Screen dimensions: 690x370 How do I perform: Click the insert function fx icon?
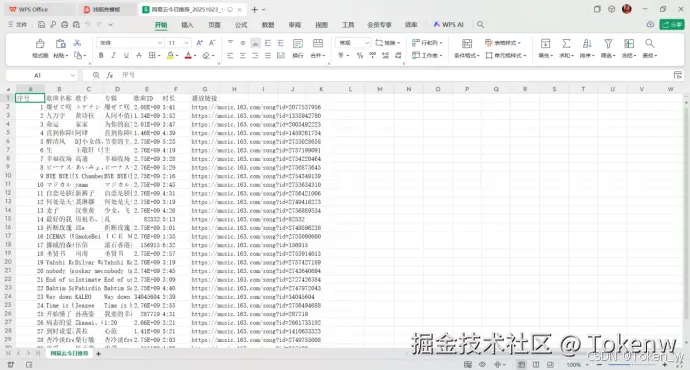(110, 75)
